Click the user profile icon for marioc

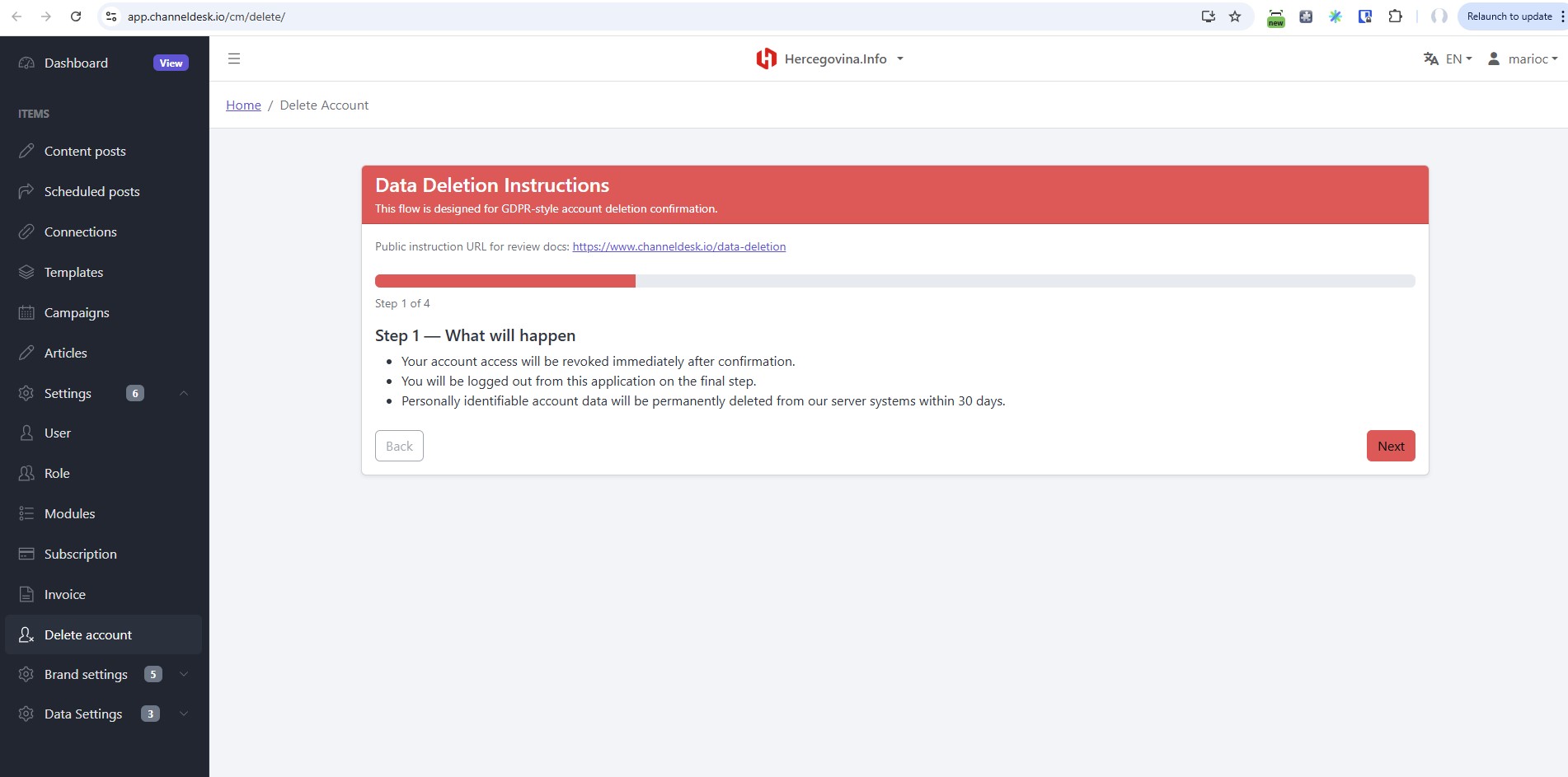pyautogui.click(x=1493, y=59)
